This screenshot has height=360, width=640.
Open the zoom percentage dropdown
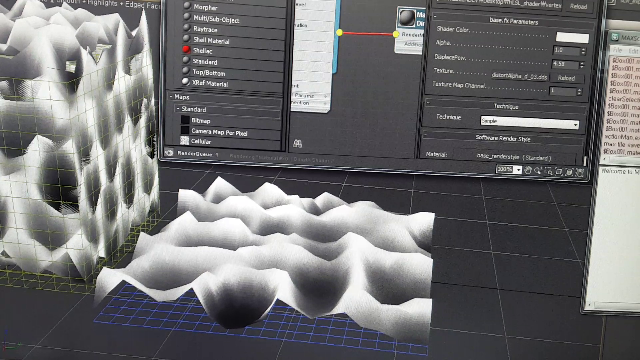(x=517, y=169)
